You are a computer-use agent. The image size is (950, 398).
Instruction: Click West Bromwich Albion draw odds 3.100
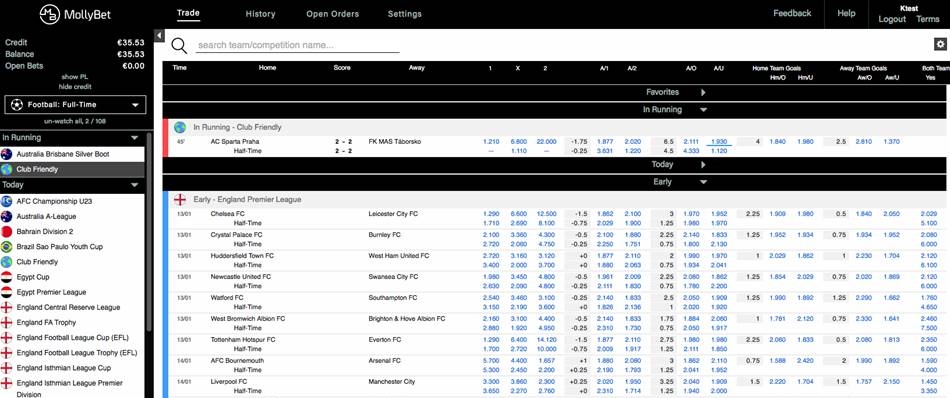point(518,319)
